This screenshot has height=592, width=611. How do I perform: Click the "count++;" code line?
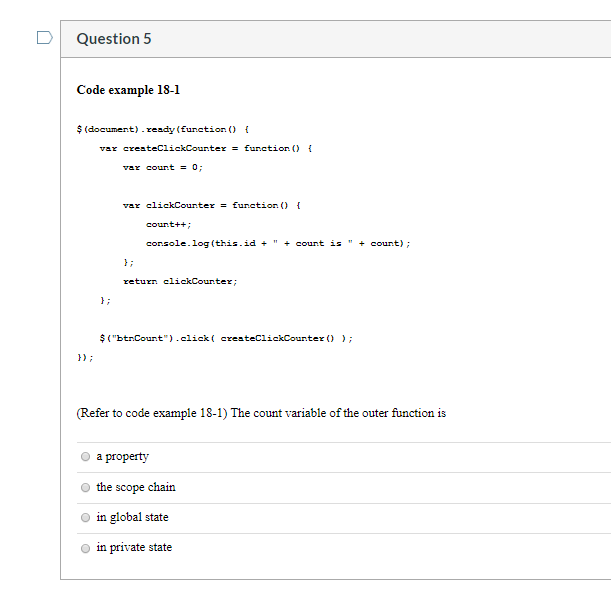pos(168,224)
